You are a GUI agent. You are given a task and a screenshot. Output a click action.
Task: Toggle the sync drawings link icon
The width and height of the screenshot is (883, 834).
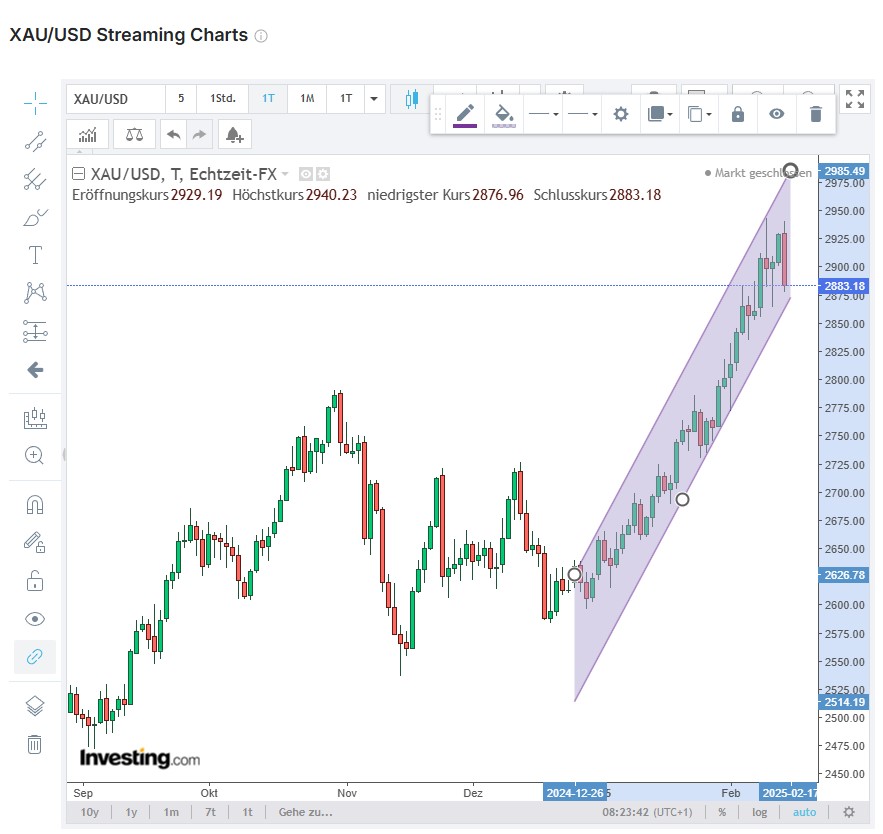pos(35,657)
